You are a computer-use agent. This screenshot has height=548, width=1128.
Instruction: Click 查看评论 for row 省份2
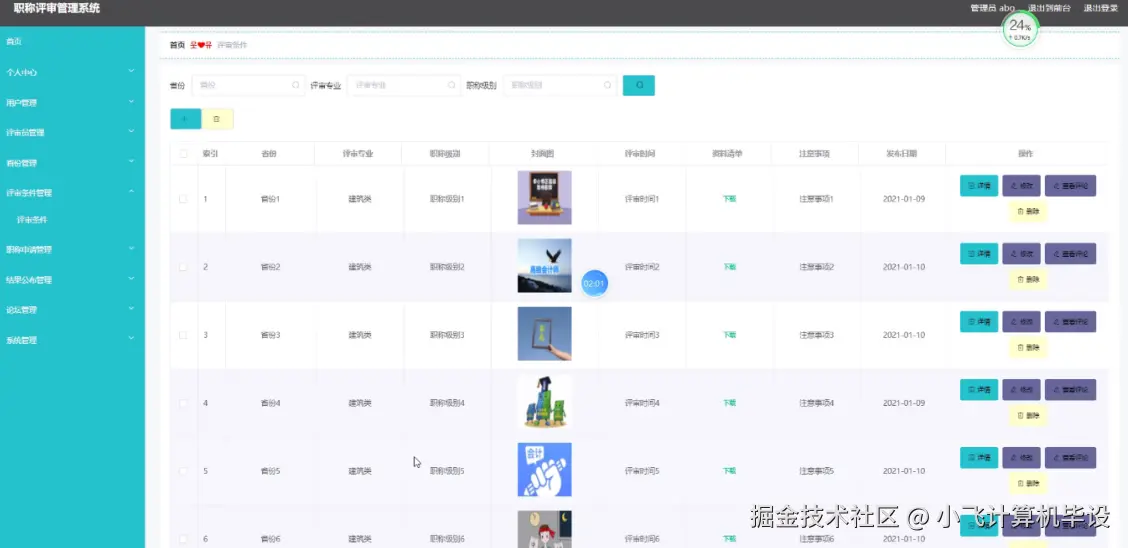1070,254
